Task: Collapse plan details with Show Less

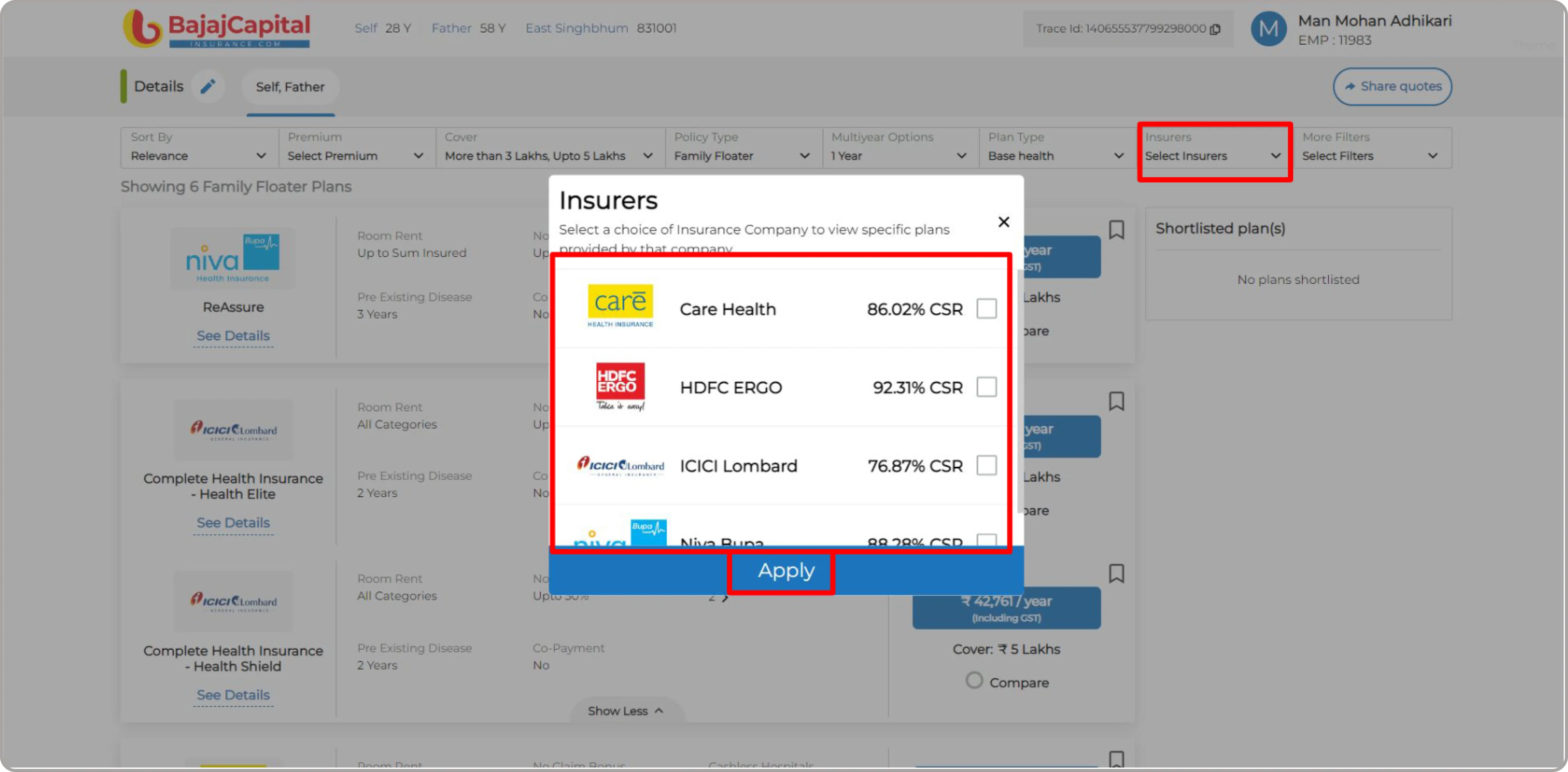Action: [626, 711]
